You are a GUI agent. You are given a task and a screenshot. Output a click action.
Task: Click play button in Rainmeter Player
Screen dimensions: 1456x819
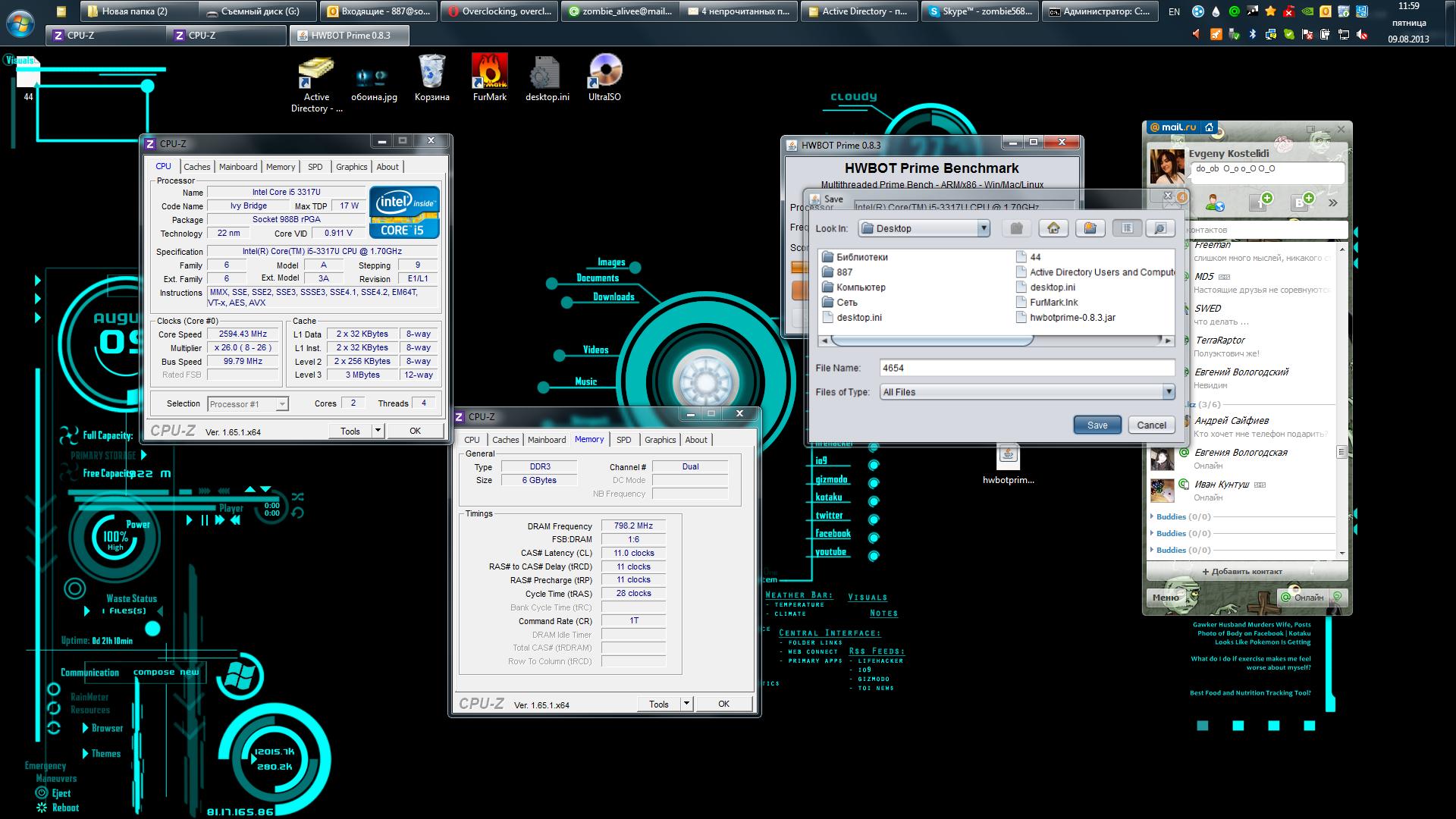pos(190,520)
